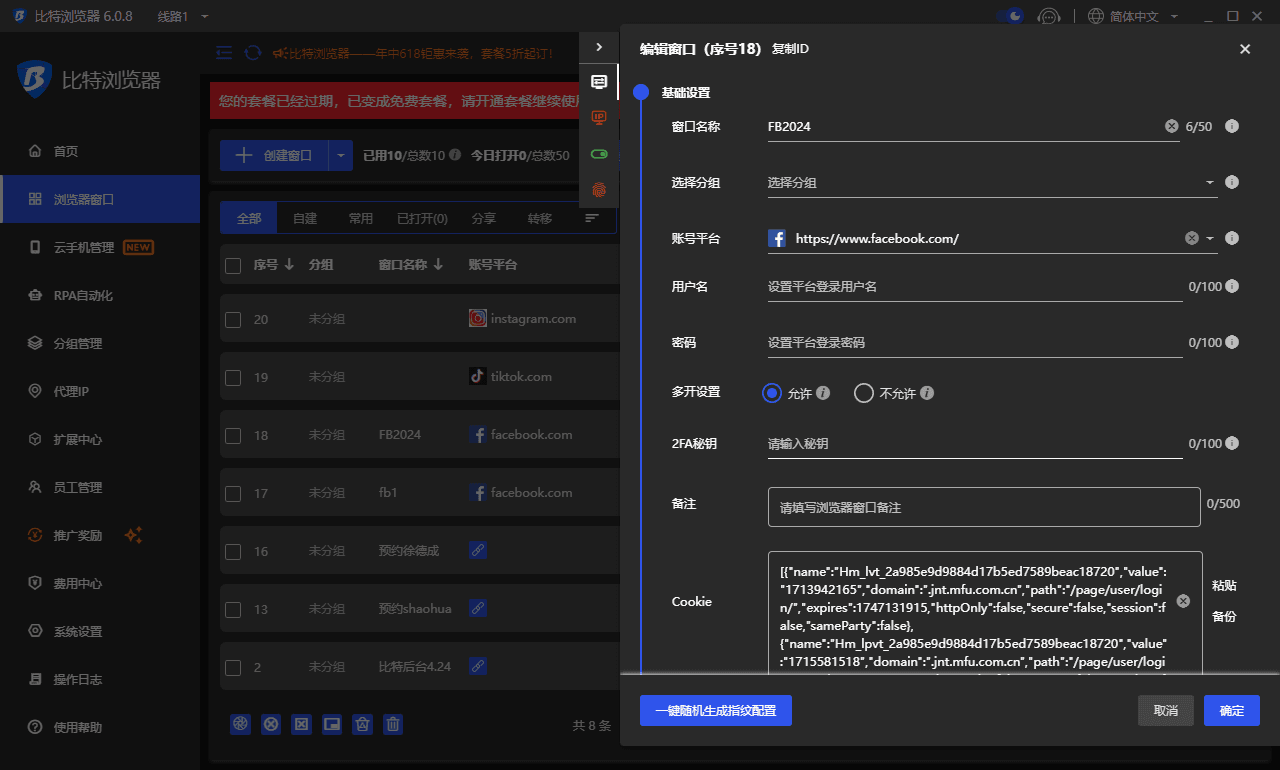Viewport: 1280px width, 770px height.
Task: Click the 2FA秘钥 input field
Action: click(975, 443)
